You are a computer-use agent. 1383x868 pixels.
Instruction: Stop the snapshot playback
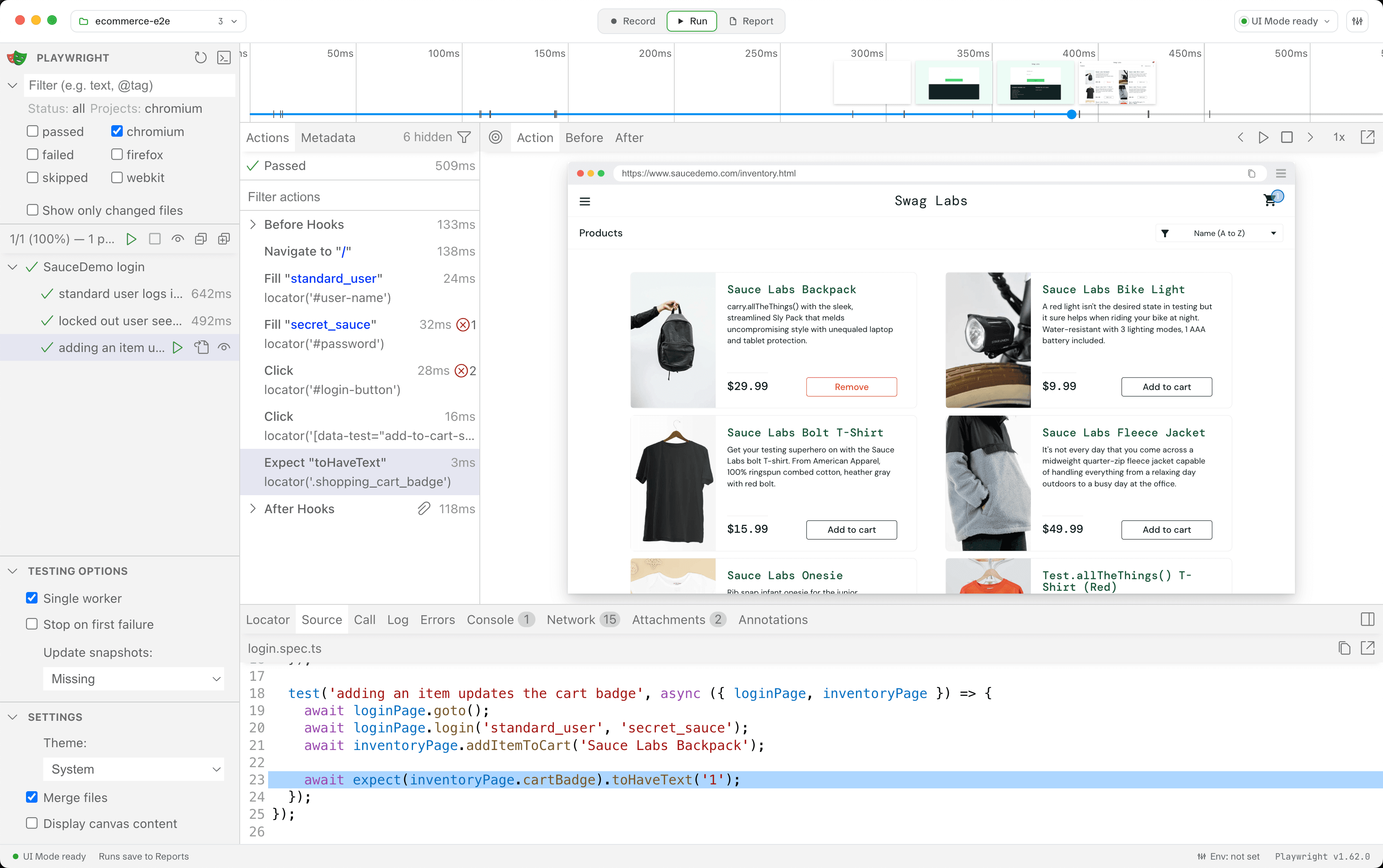(1287, 137)
